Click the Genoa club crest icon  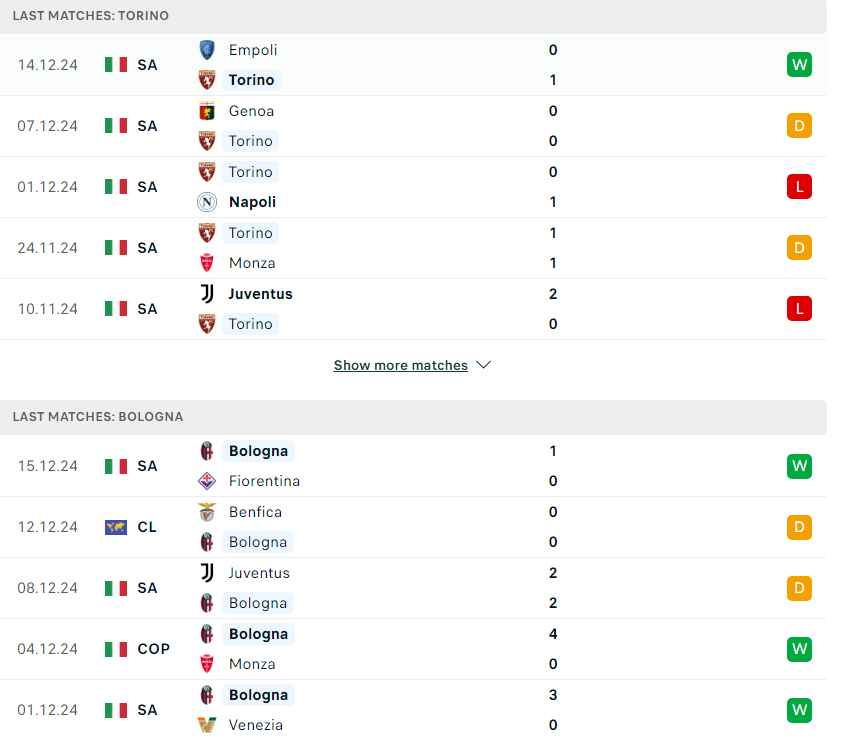pyautogui.click(x=207, y=111)
